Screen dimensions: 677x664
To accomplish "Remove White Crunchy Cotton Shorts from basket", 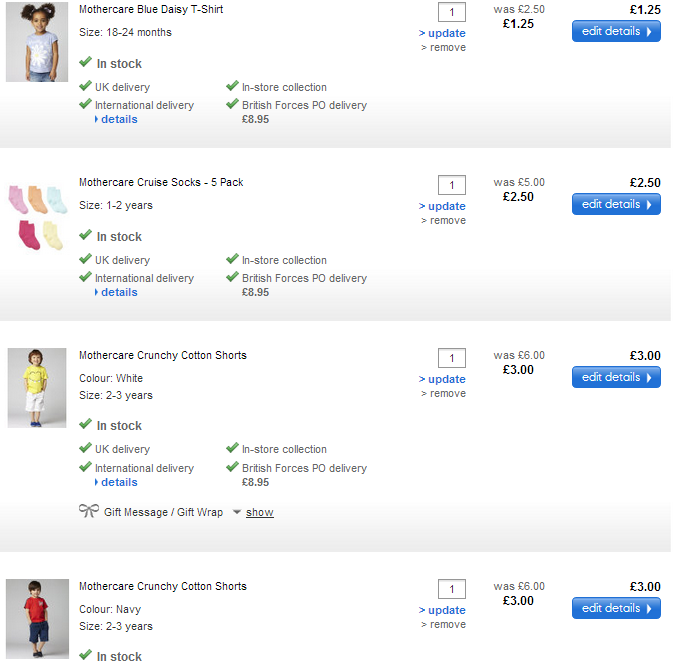I will 447,393.
